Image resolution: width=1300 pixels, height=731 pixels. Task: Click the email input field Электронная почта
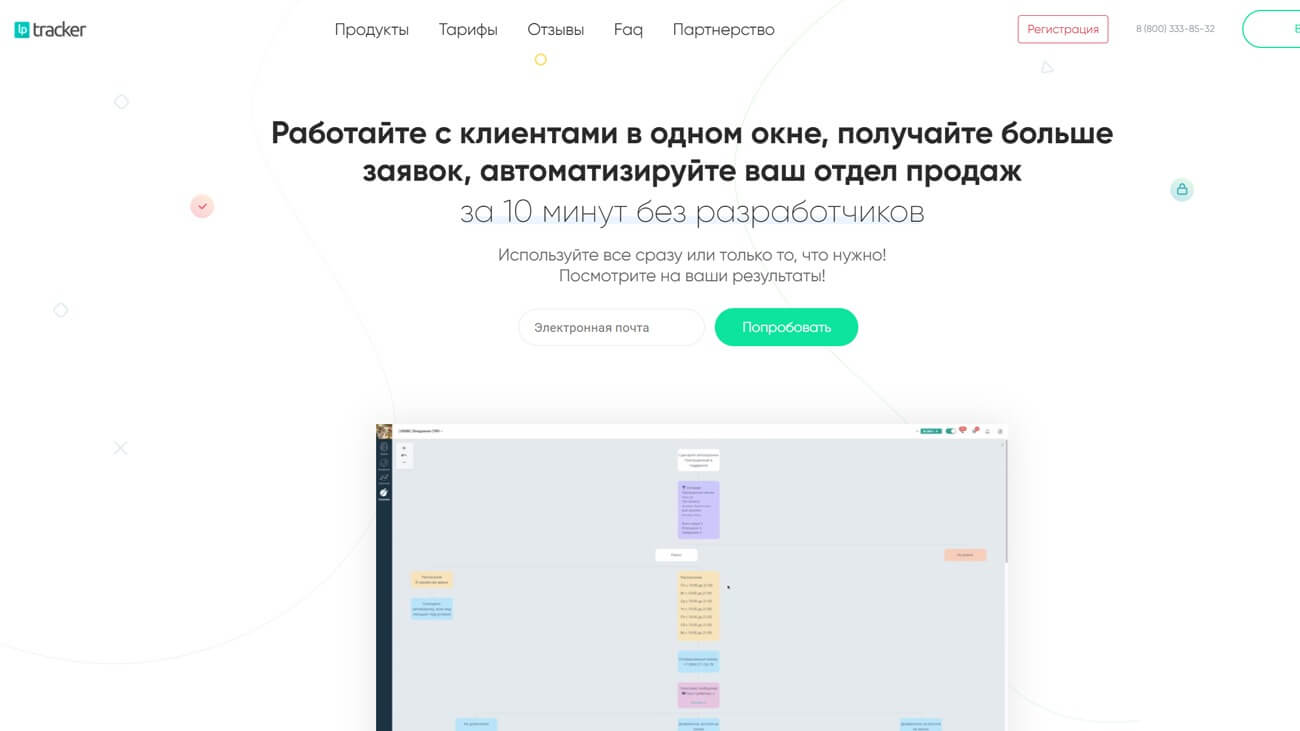610,327
